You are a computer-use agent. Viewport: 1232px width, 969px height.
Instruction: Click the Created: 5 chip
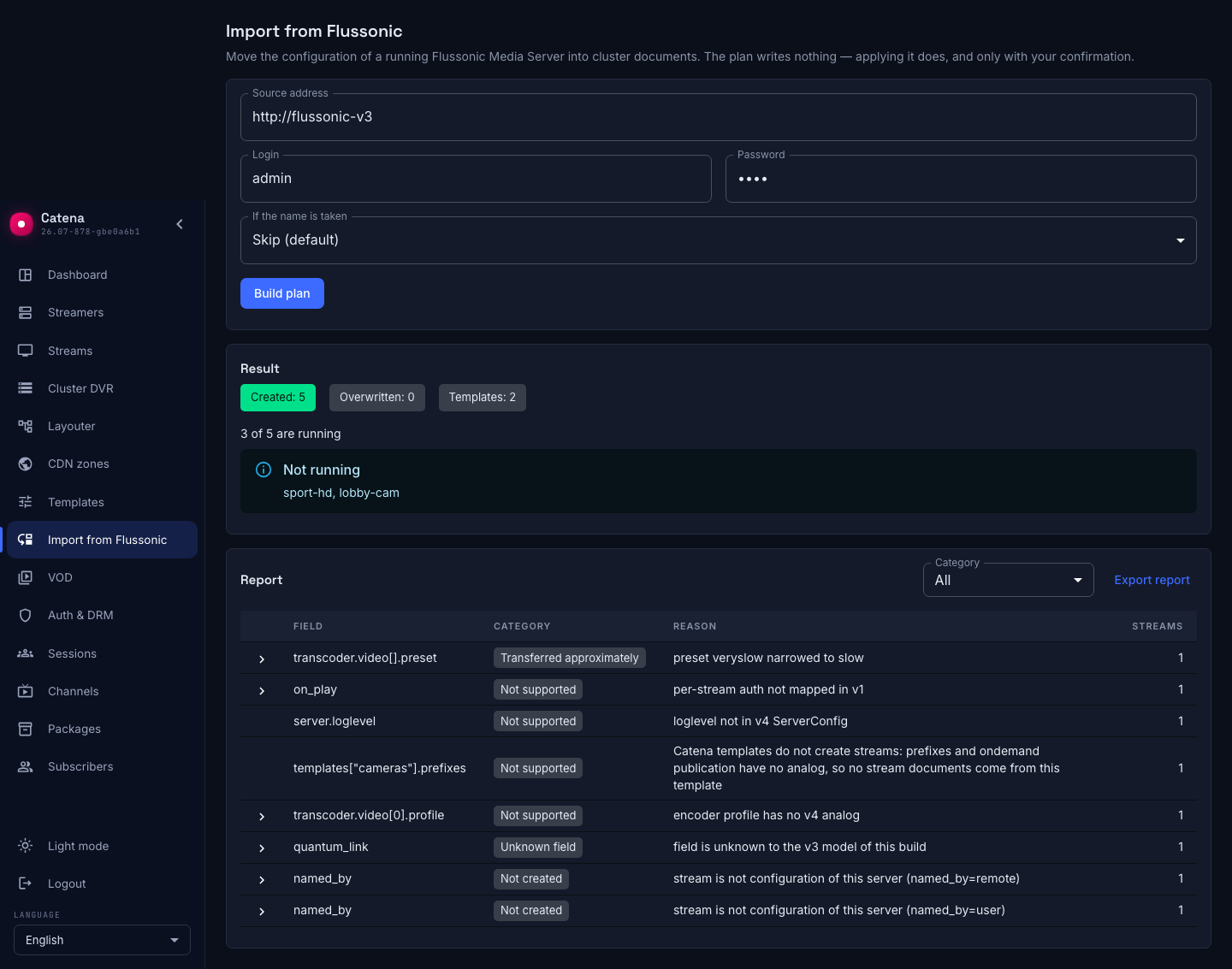point(278,397)
